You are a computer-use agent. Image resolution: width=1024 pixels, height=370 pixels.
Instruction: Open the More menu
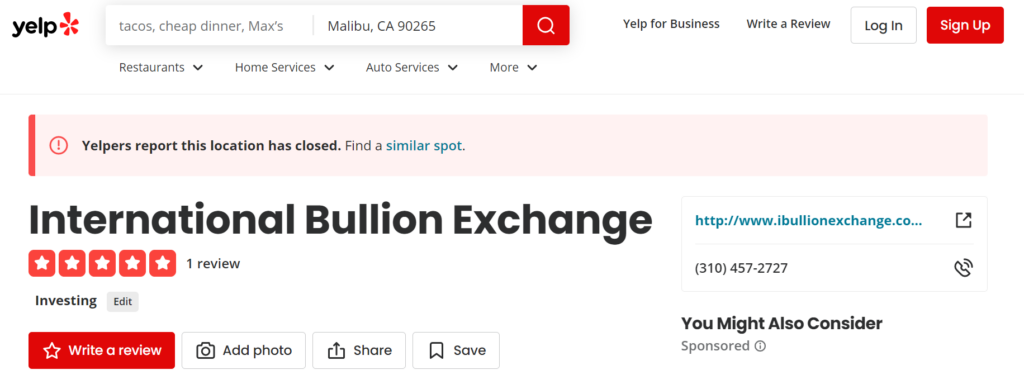pyautogui.click(x=513, y=67)
